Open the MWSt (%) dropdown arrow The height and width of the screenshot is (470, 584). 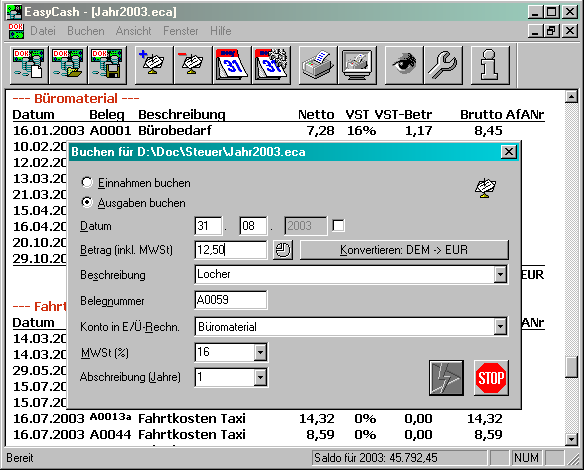pos(260,352)
